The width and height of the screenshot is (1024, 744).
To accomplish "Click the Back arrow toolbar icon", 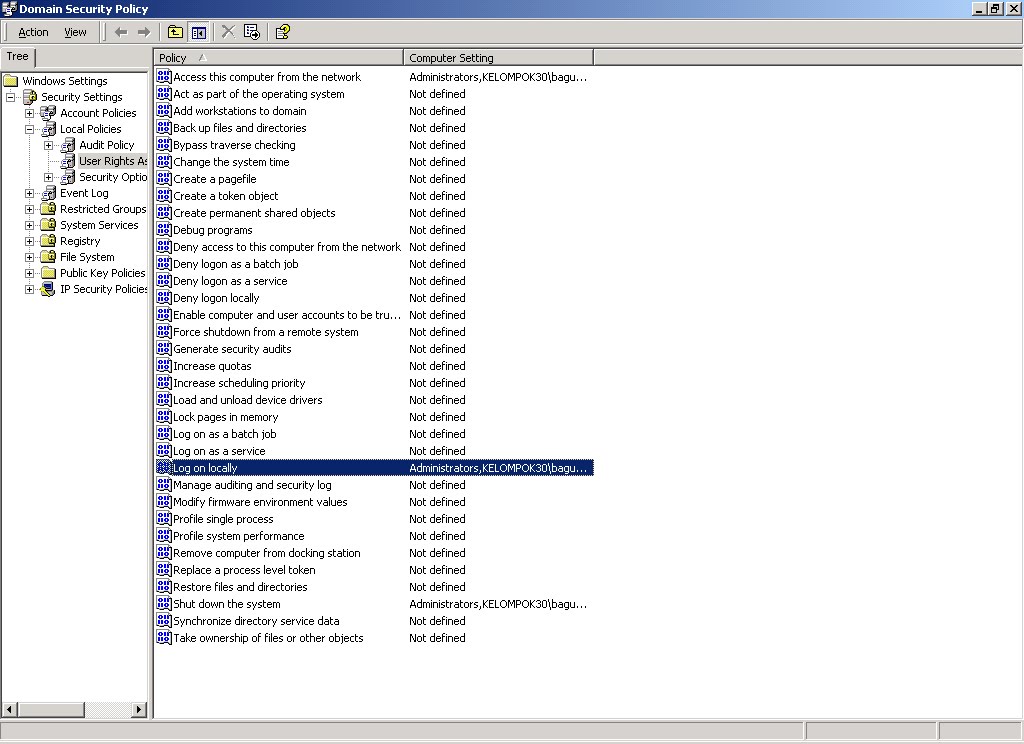I will pos(121,32).
